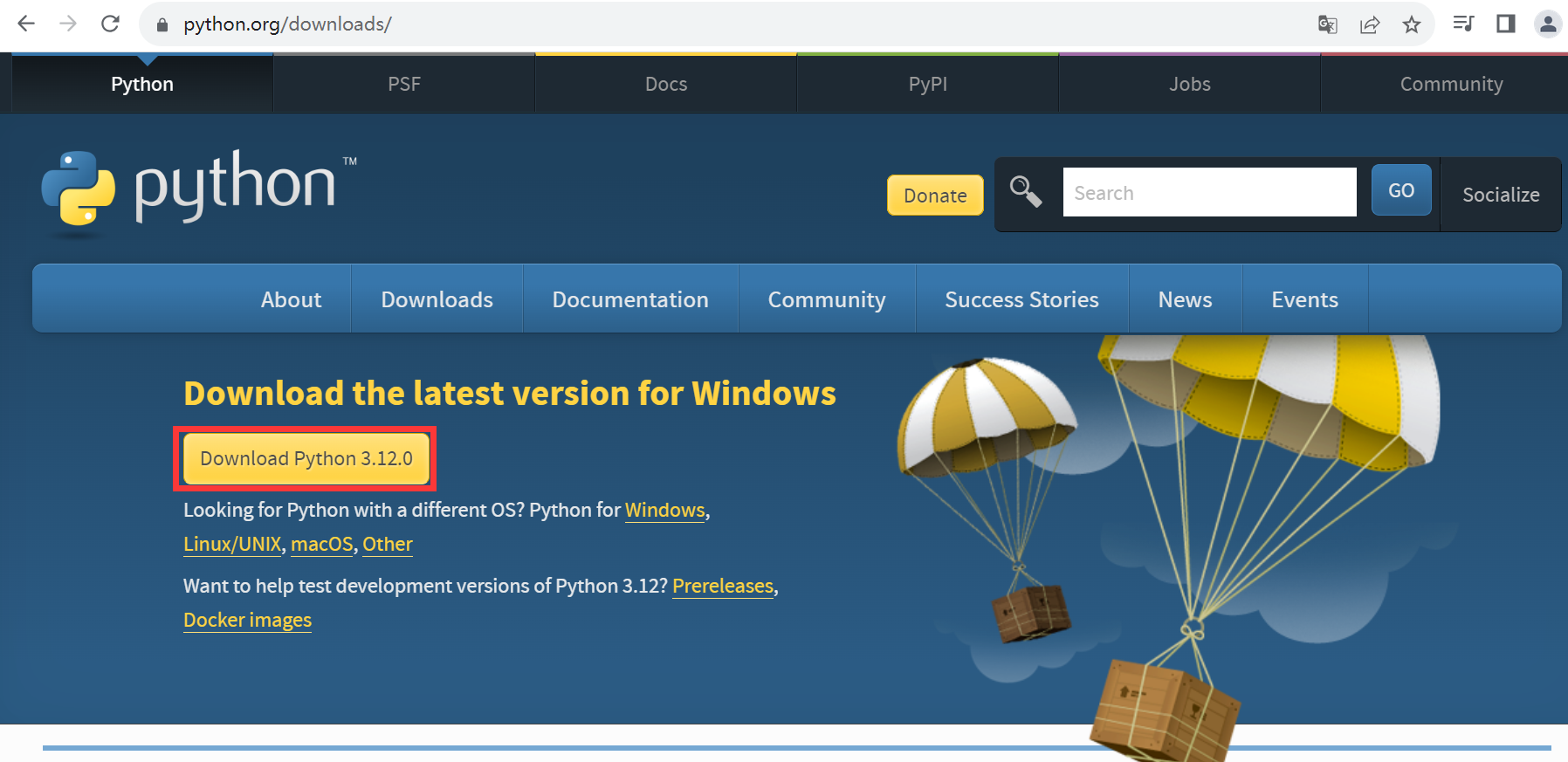Switch to the Jobs top tab

[1190, 84]
